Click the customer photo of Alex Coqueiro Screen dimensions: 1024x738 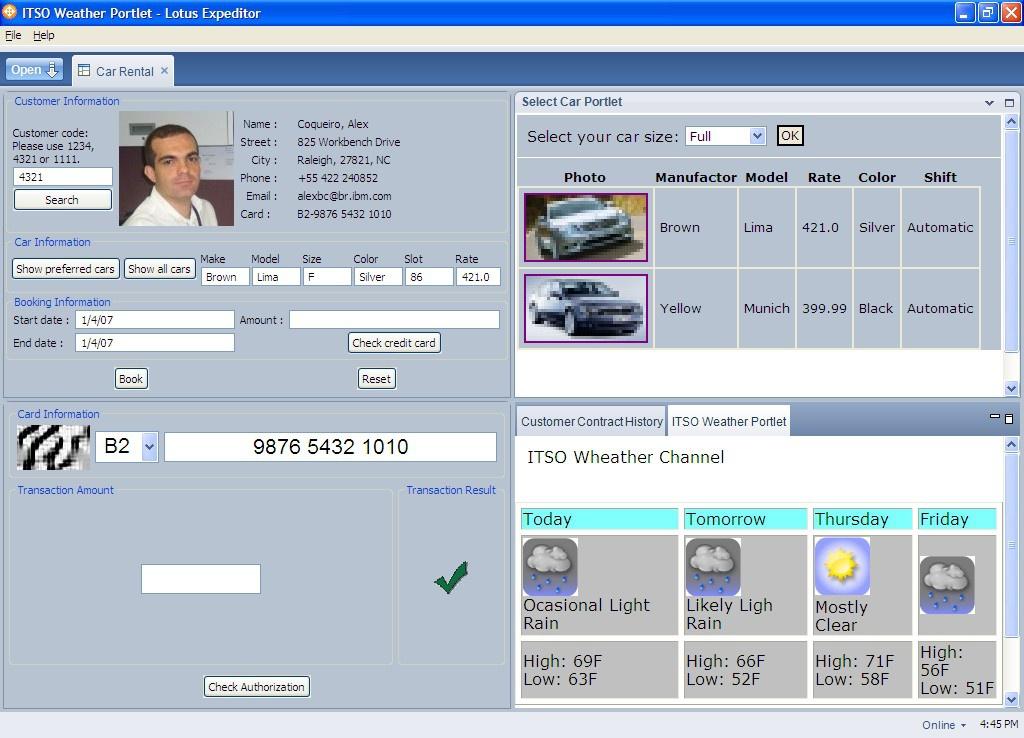176,168
